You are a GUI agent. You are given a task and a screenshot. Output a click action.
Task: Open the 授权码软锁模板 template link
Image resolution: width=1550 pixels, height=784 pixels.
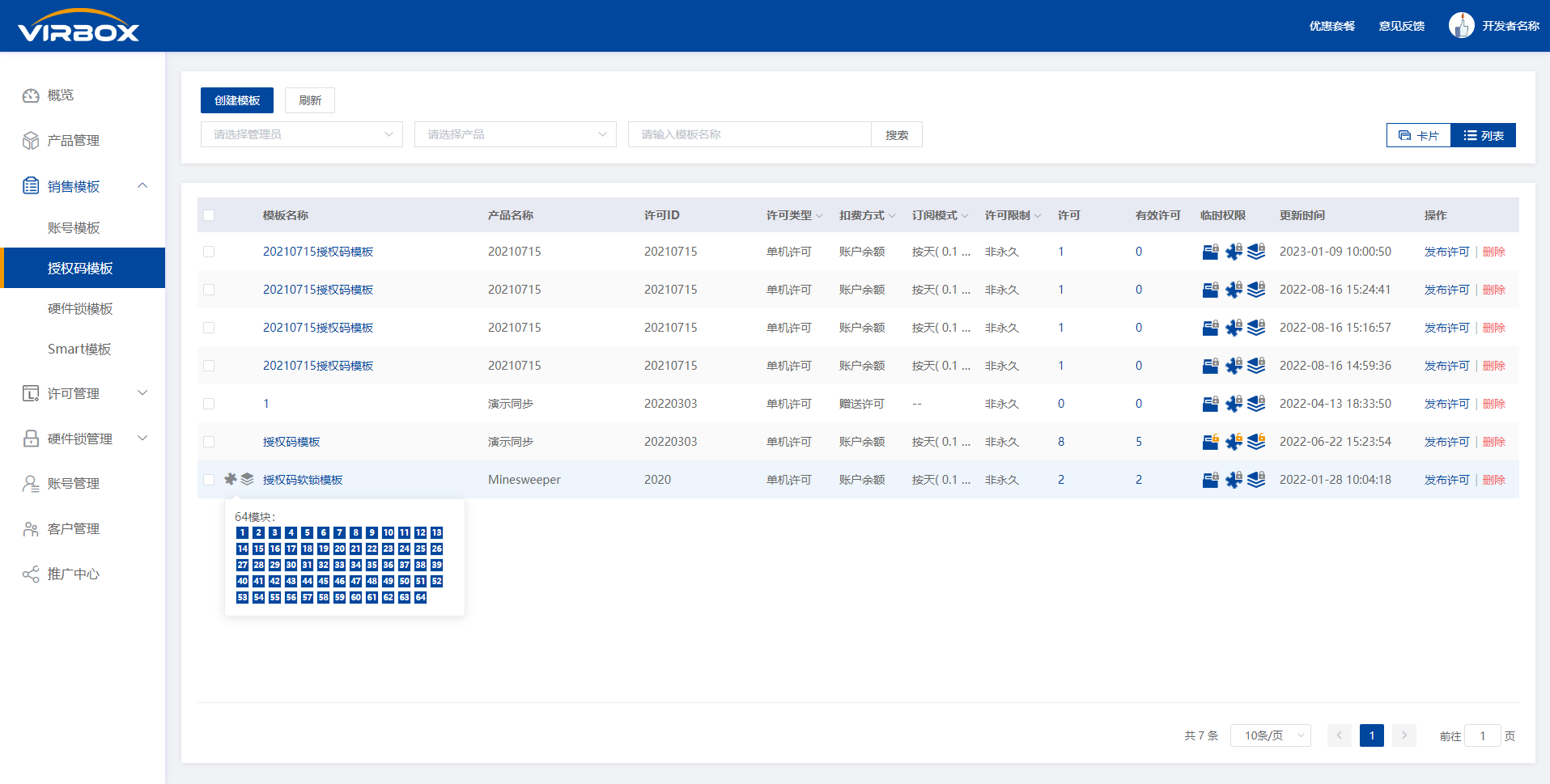click(303, 480)
